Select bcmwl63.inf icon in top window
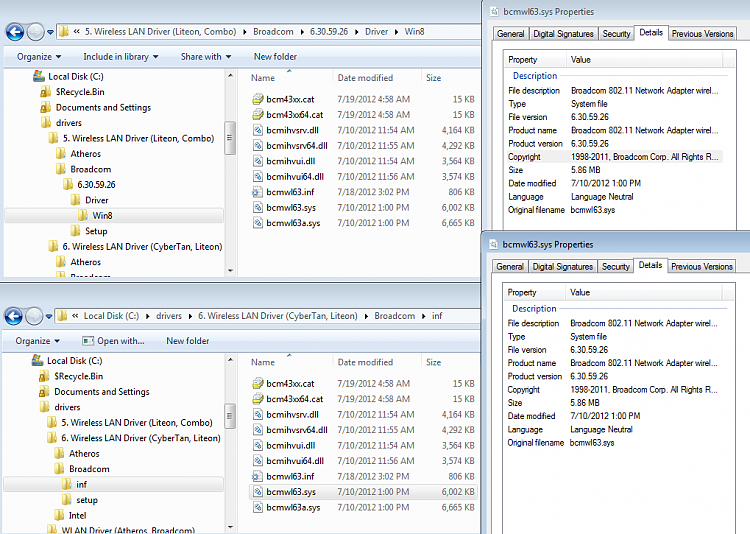 [258, 192]
